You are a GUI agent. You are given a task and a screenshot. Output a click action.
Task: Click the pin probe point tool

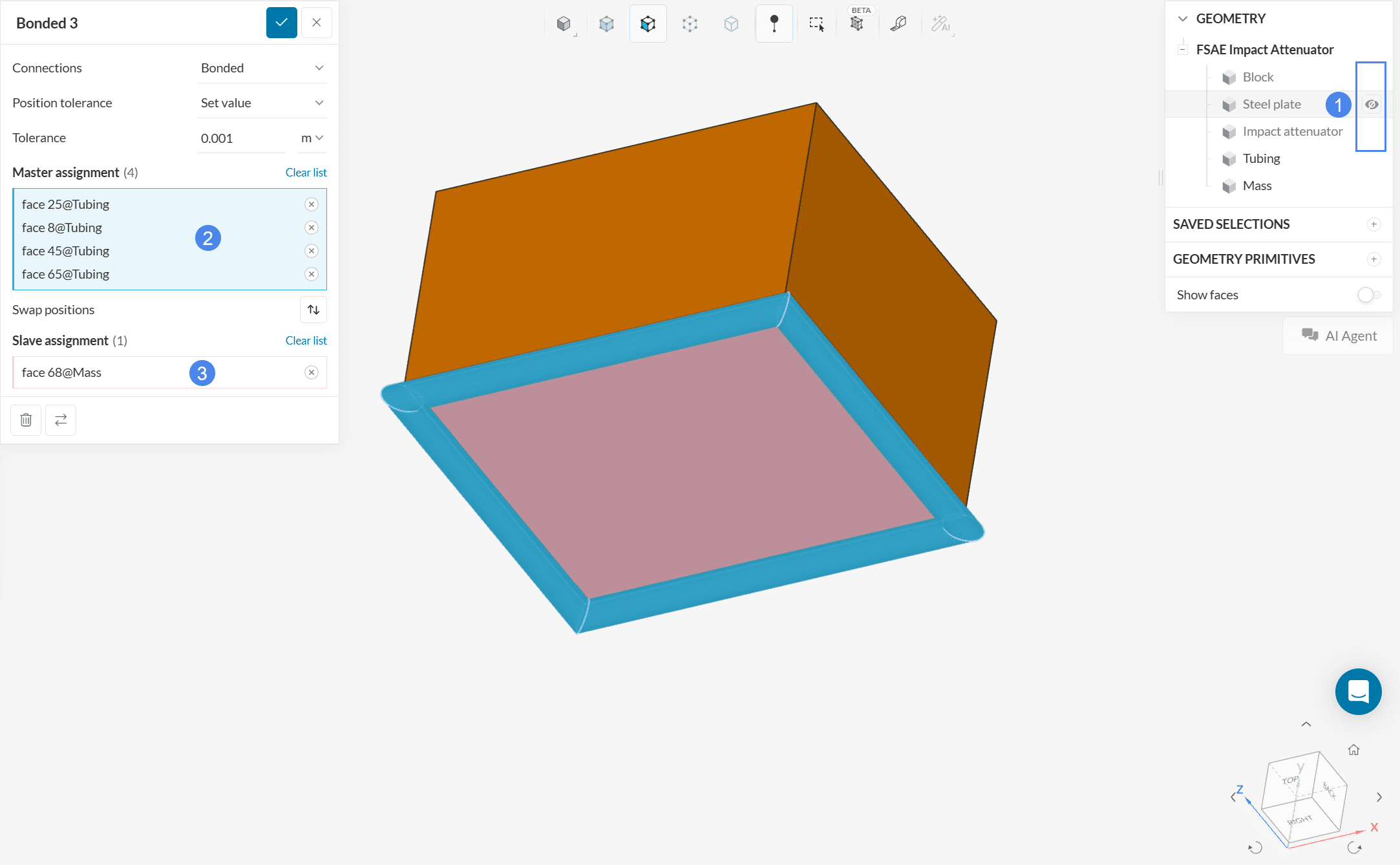point(774,24)
